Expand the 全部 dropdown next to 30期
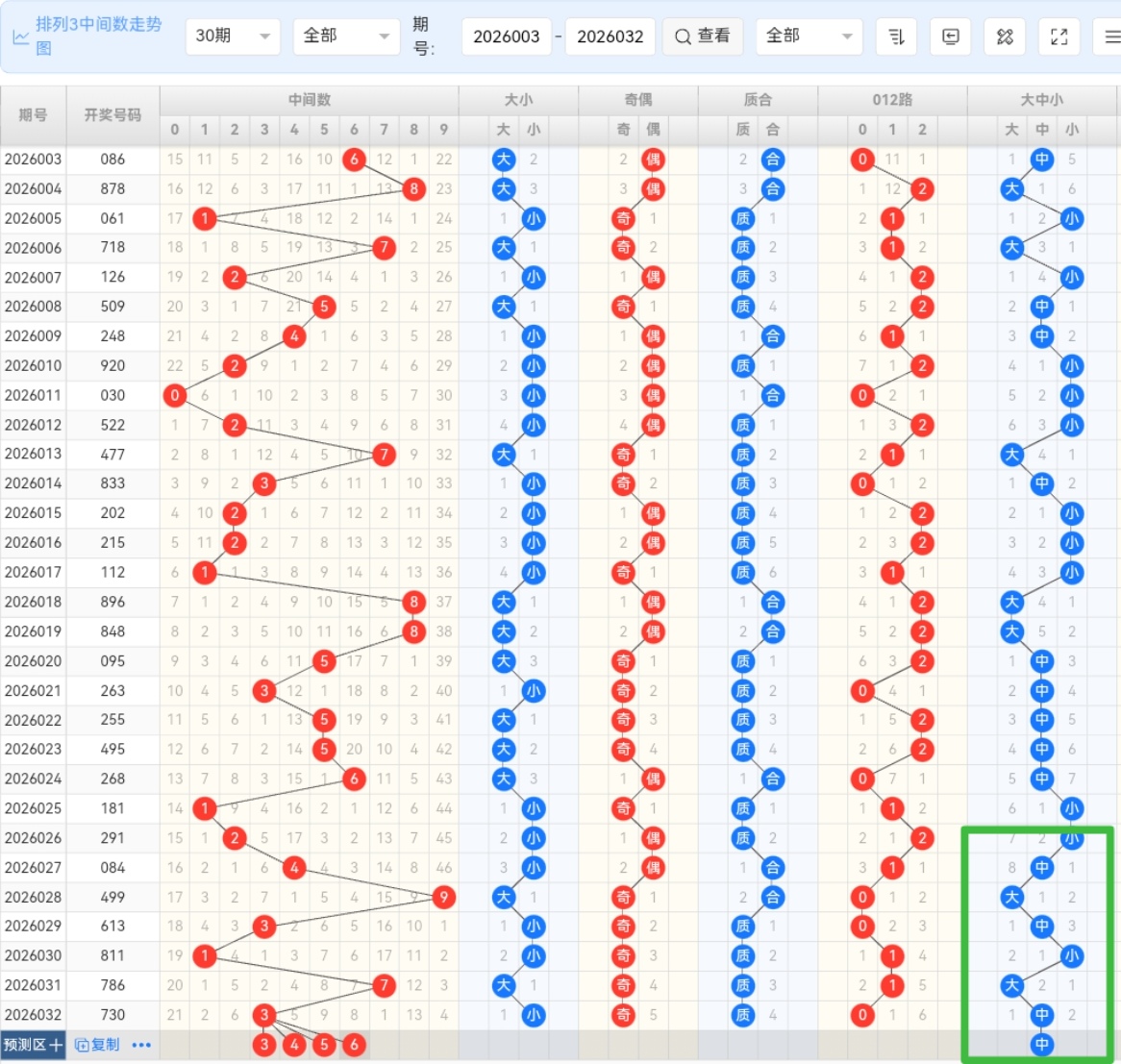1121x1064 pixels. pyautogui.click(x=345, y=37)
